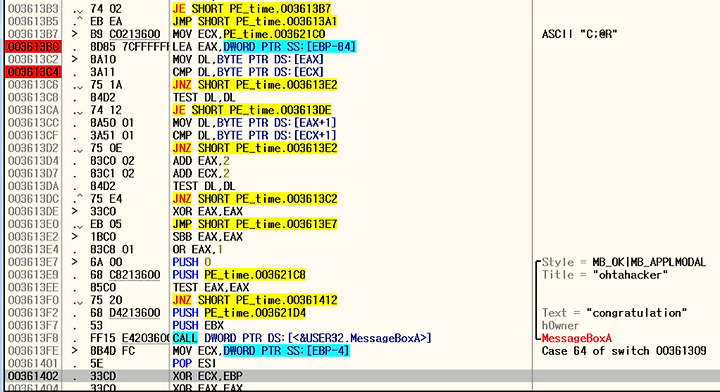Select address 003613C2 in the address column
Image resolution: width=720 pixels, height=392 pixels.
pos(33,59)
